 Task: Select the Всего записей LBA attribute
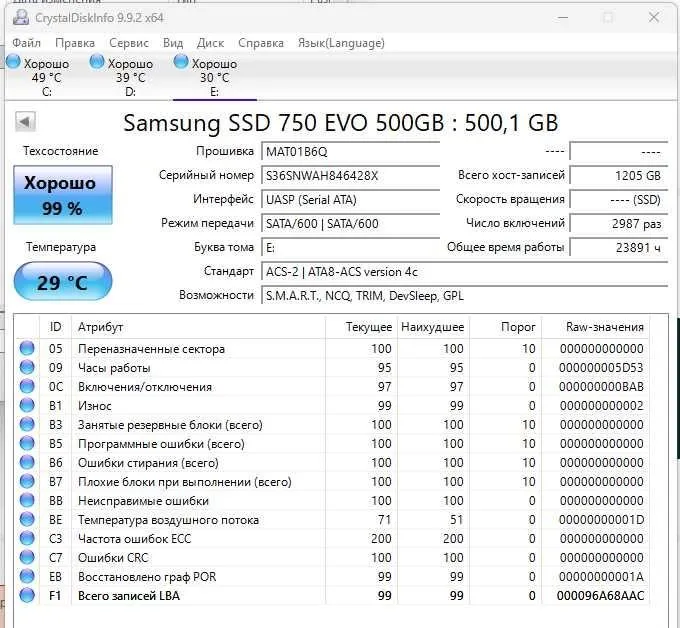point(129,596)
